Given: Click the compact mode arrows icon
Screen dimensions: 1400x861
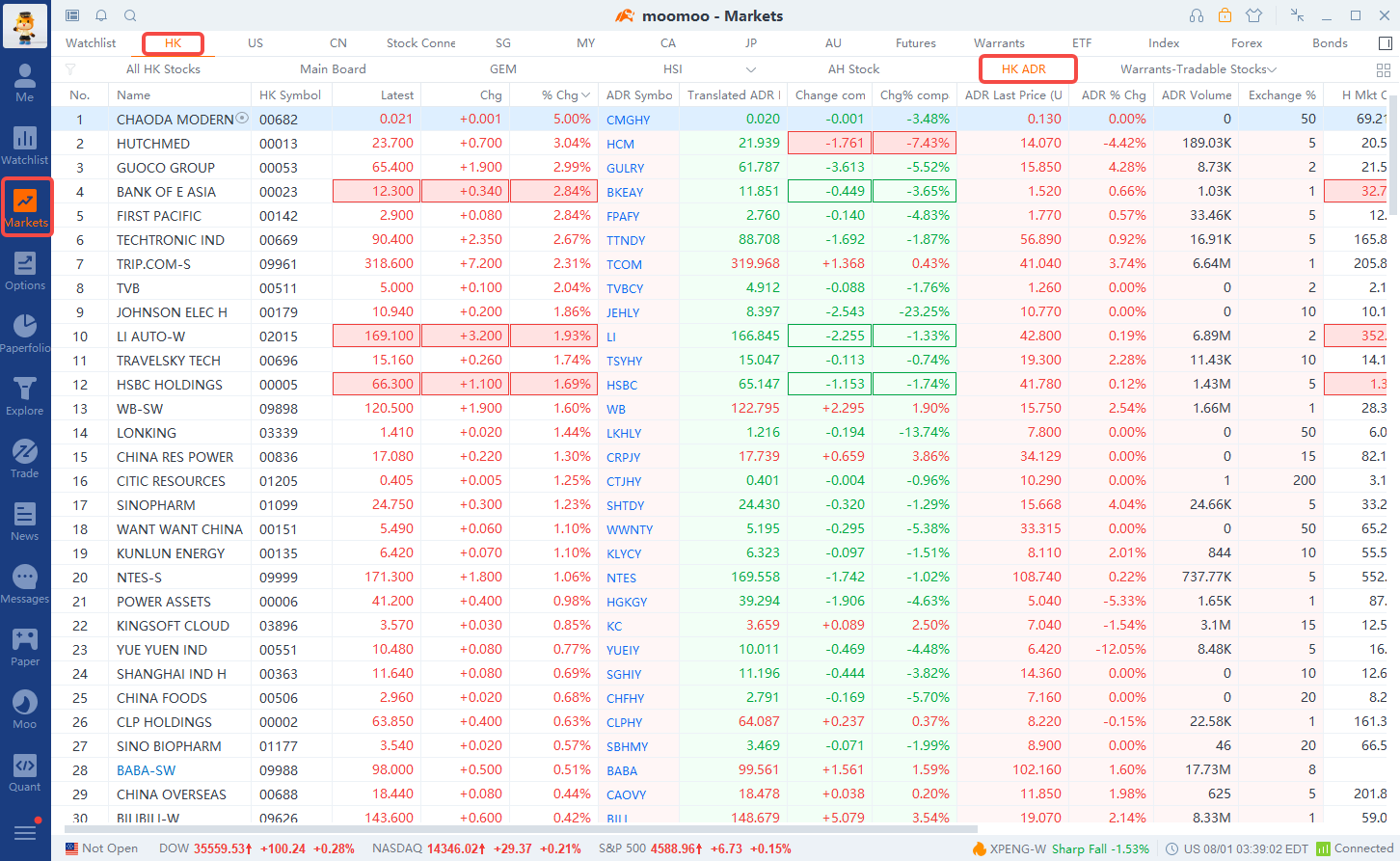Looking at the screenshot, I should [x=1297, y=15].
